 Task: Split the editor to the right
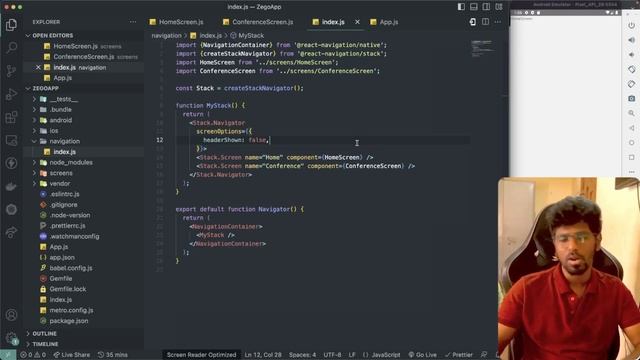click(485, 22)
